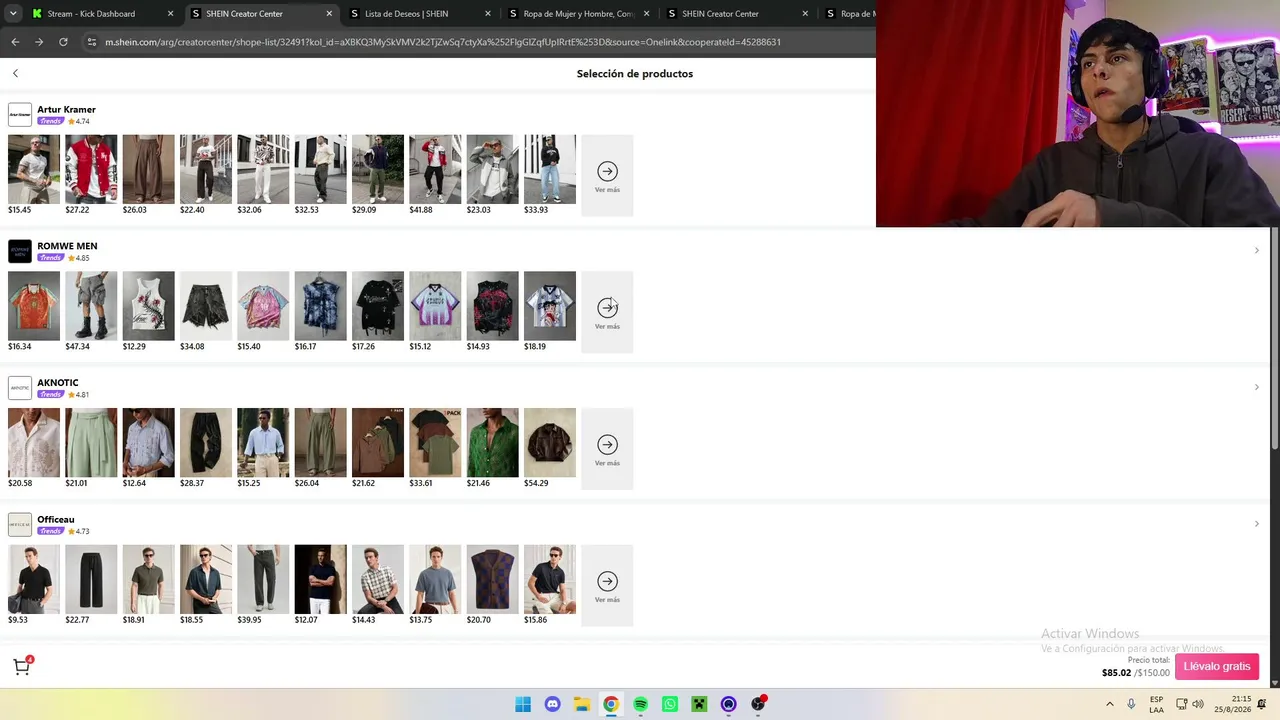Image resolution: width=1280 pixels, height=720 pixels.
Task: Click the Officeau store logo
Action: 20,525
